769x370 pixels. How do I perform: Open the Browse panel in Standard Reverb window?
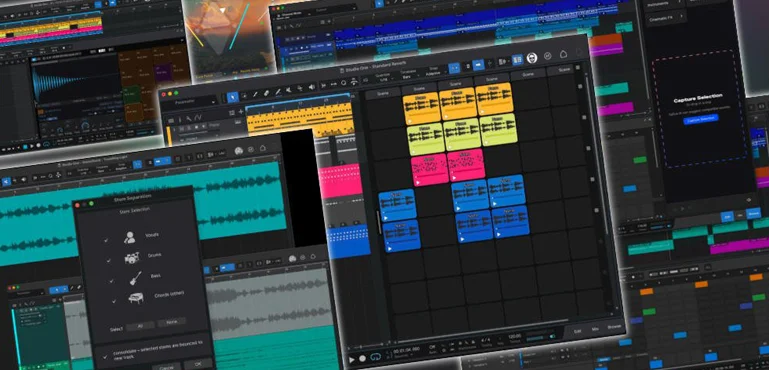(614, 326)
